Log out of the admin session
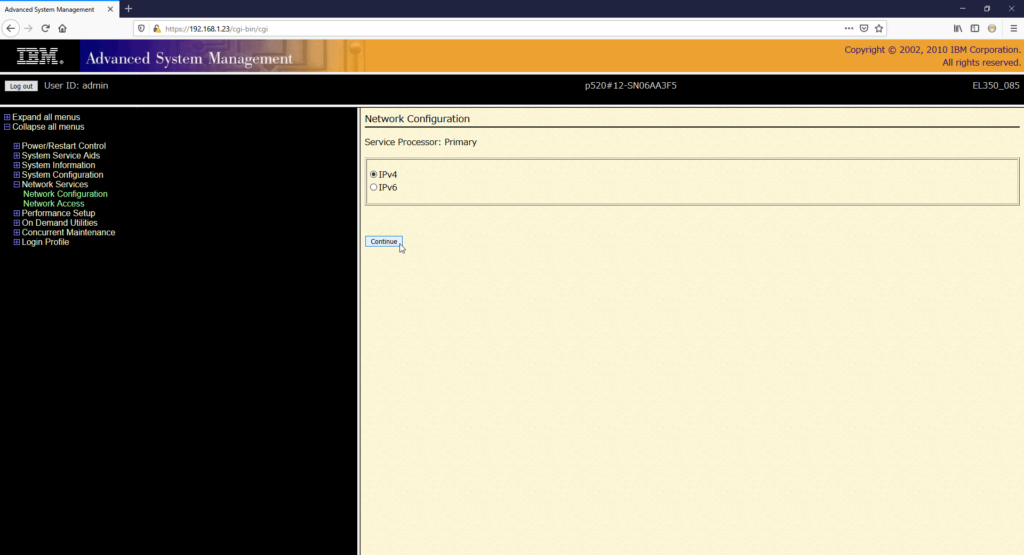 pyautogui.click(x=21, y=86)
